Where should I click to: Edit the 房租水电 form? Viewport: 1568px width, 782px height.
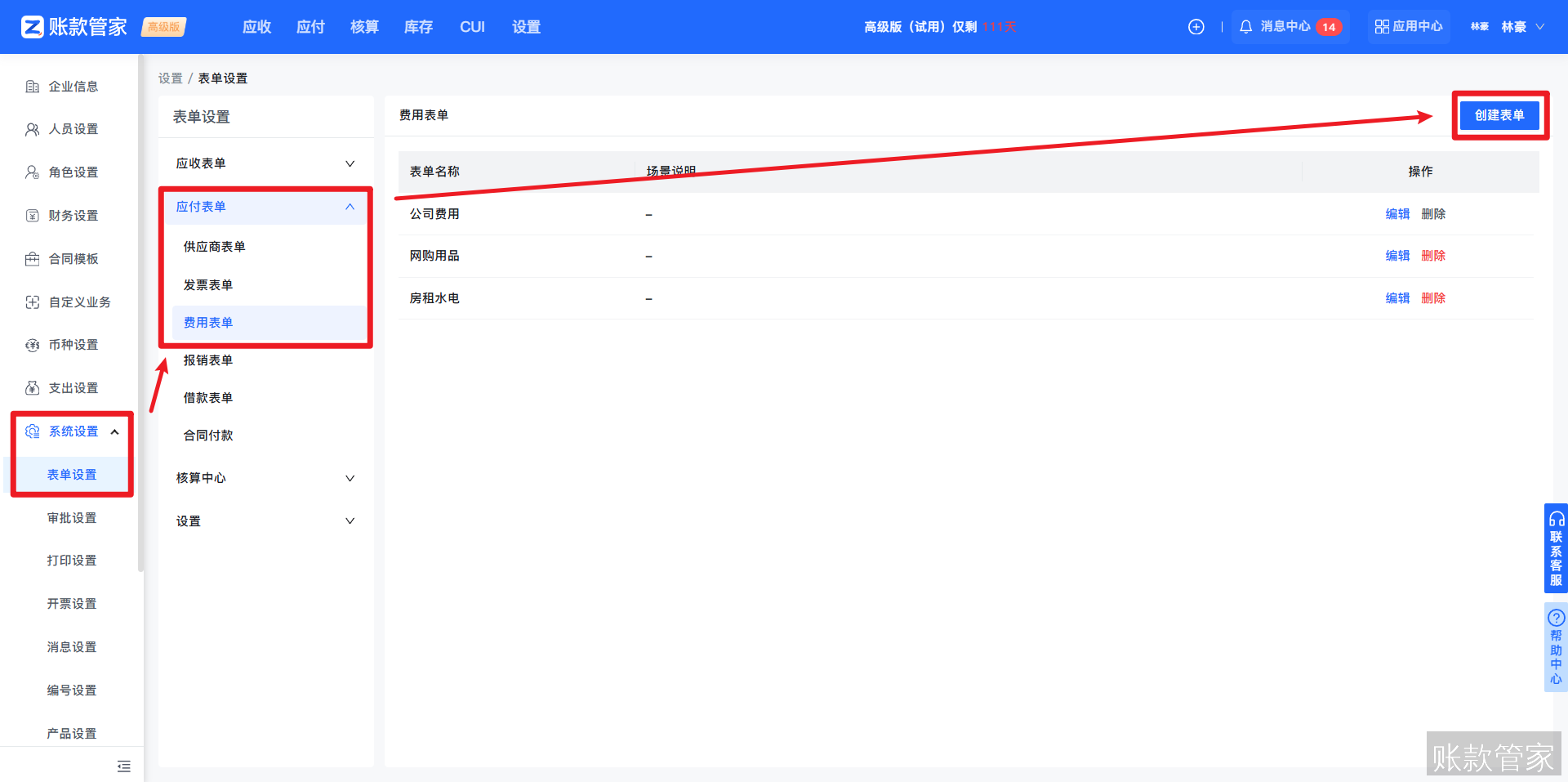click(1397, 298)
